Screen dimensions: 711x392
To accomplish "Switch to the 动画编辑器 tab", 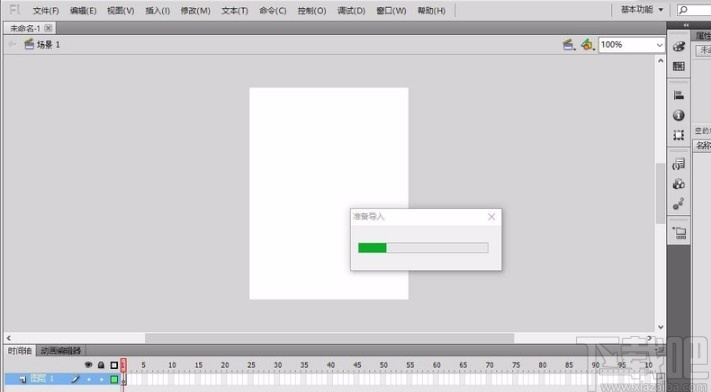I will point(61,351).
